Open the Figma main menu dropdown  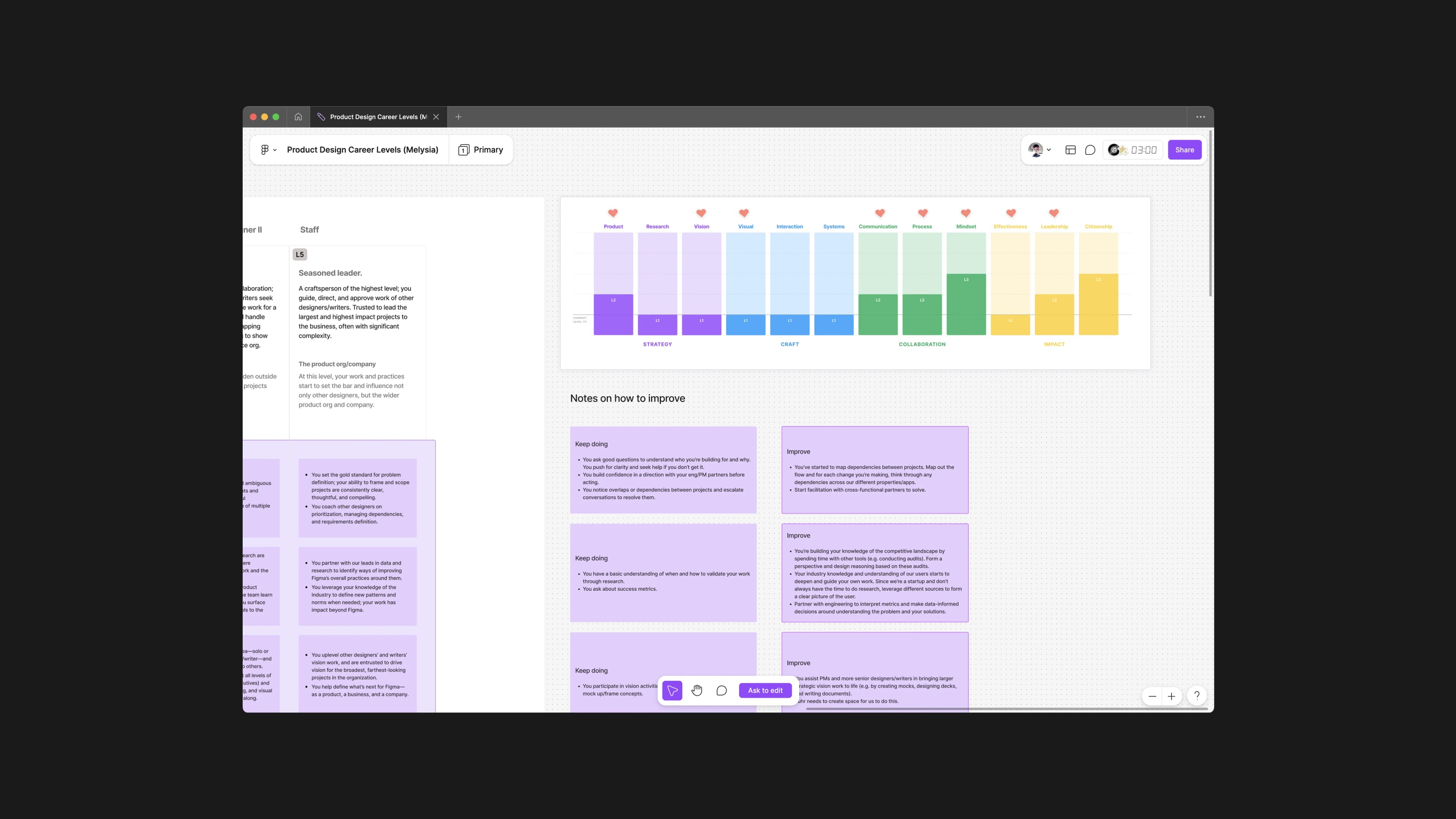click(x=268, y=150)
